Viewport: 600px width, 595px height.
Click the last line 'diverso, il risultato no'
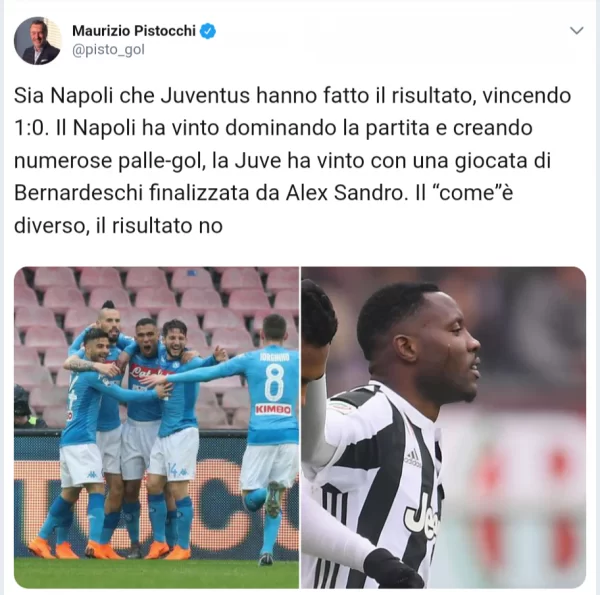coord(118,226)
